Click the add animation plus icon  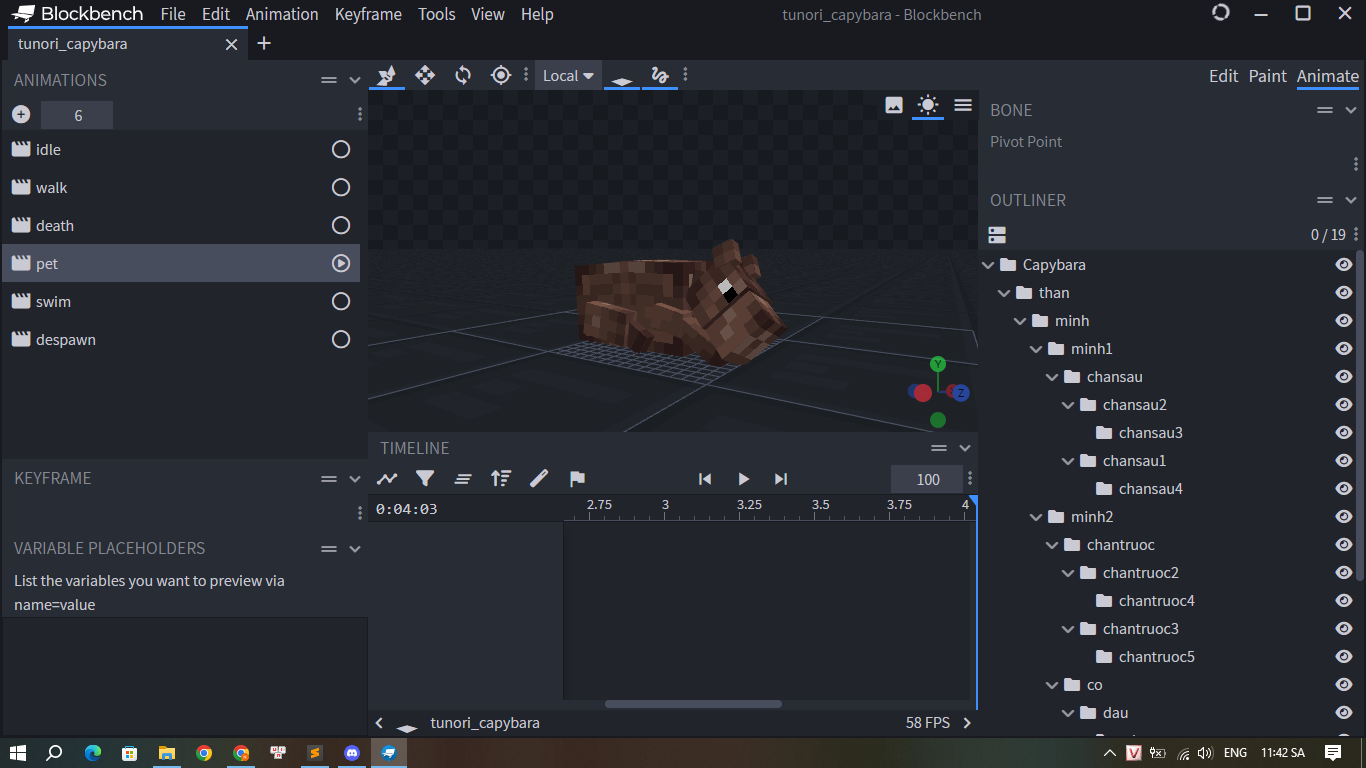coord(21,115)
